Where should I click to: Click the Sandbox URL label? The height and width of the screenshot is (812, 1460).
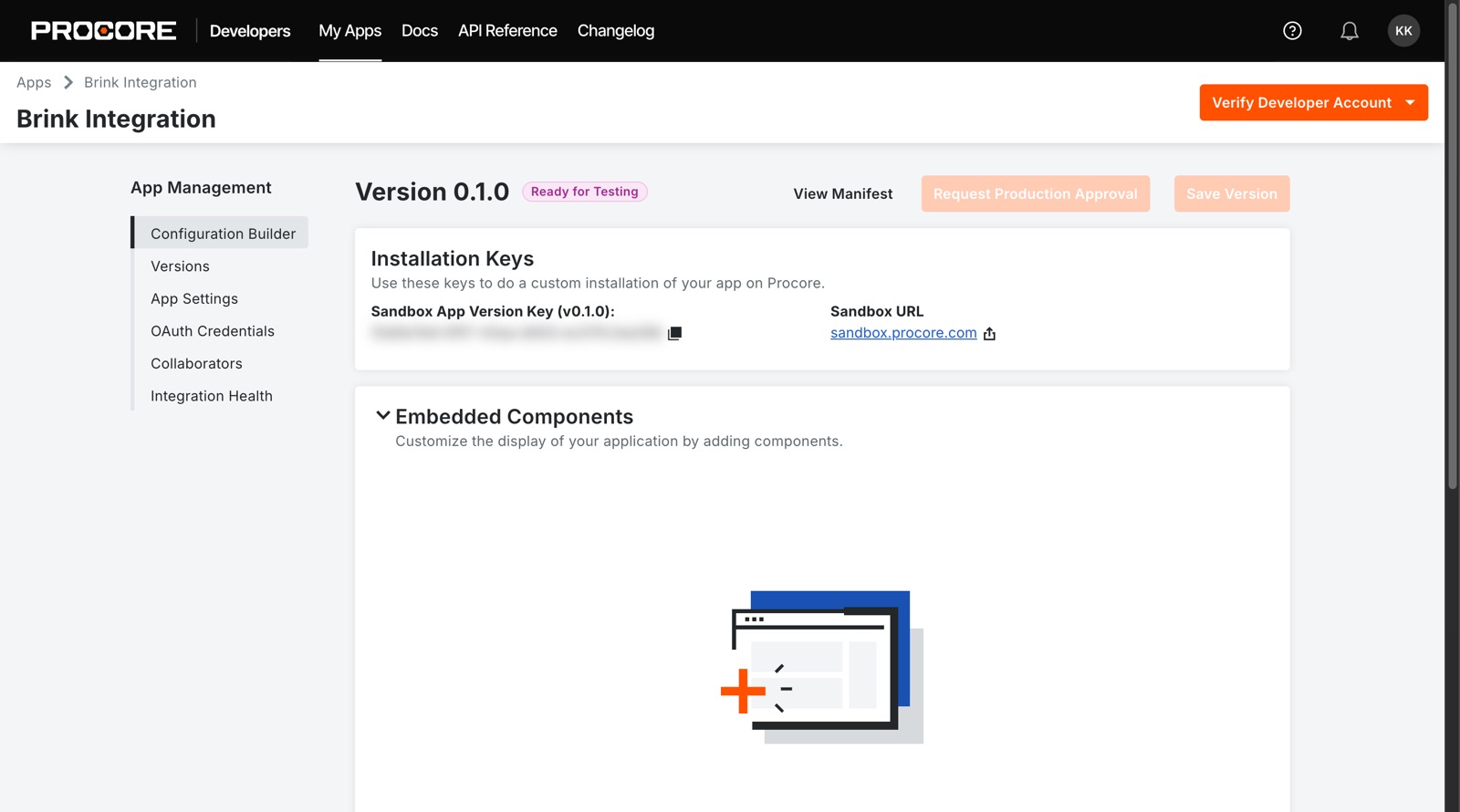pos(877,311)
